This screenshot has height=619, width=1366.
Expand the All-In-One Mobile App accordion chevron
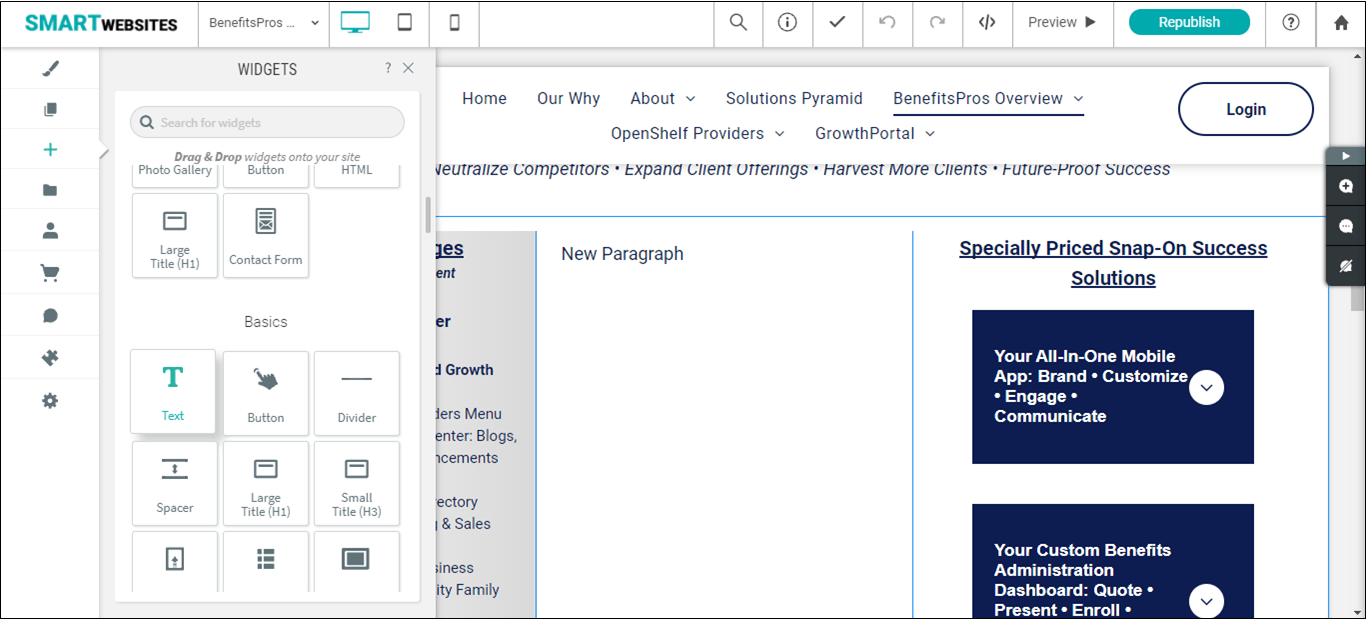coord(1207,387)
